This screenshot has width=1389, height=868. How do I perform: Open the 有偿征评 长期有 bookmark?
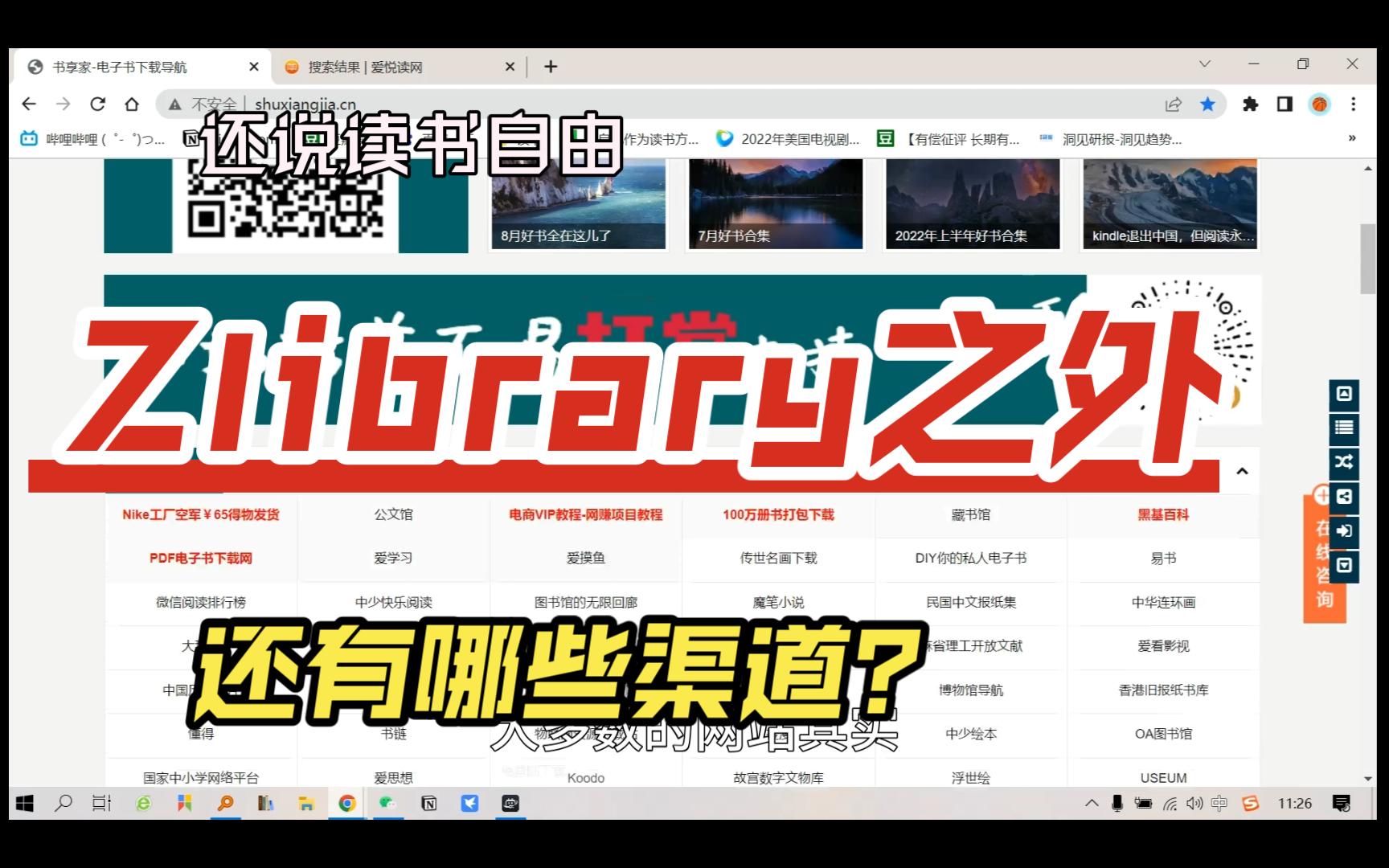click(x=949, y=139)
